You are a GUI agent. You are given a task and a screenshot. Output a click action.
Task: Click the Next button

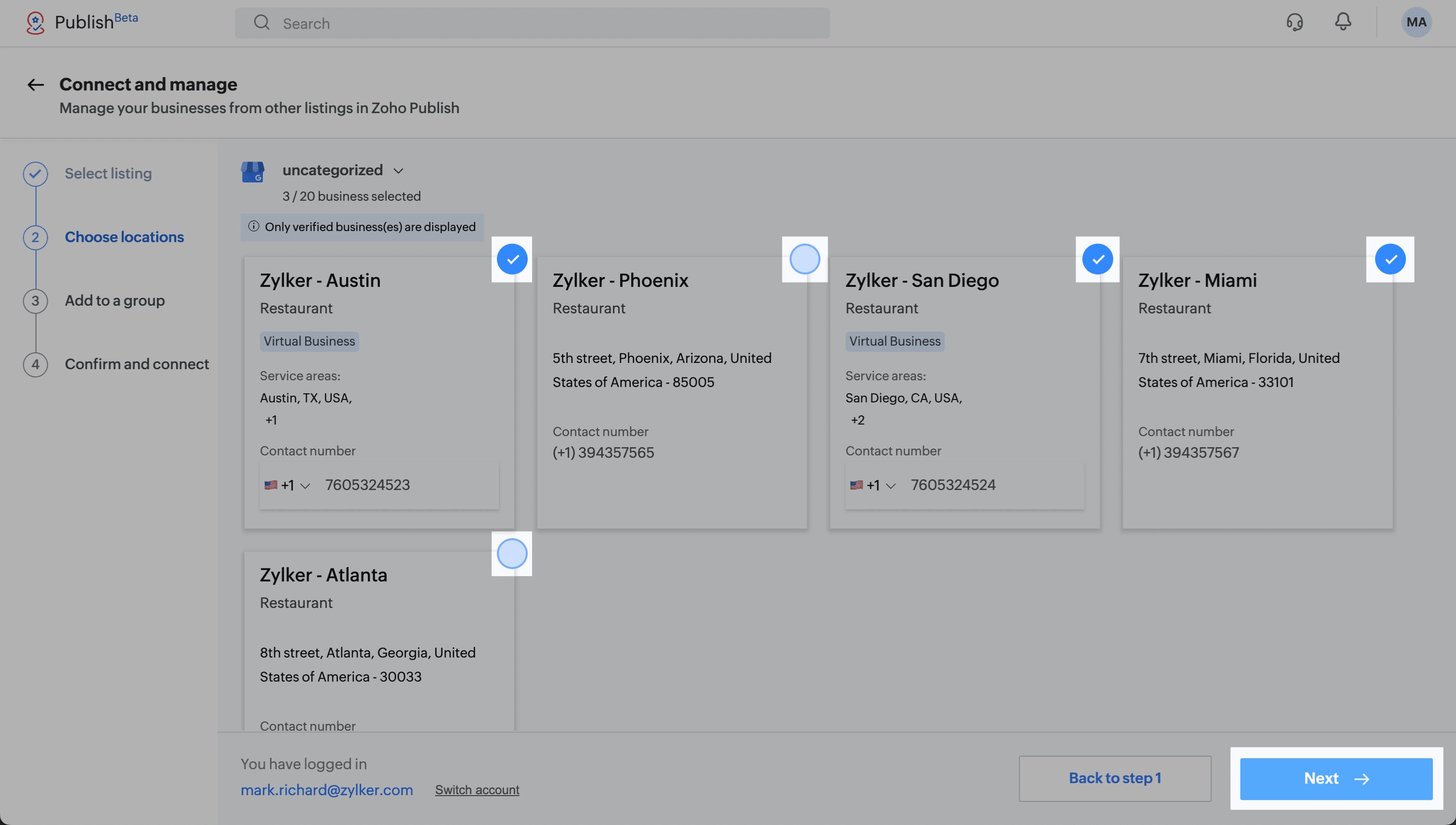coord(1336,778)
